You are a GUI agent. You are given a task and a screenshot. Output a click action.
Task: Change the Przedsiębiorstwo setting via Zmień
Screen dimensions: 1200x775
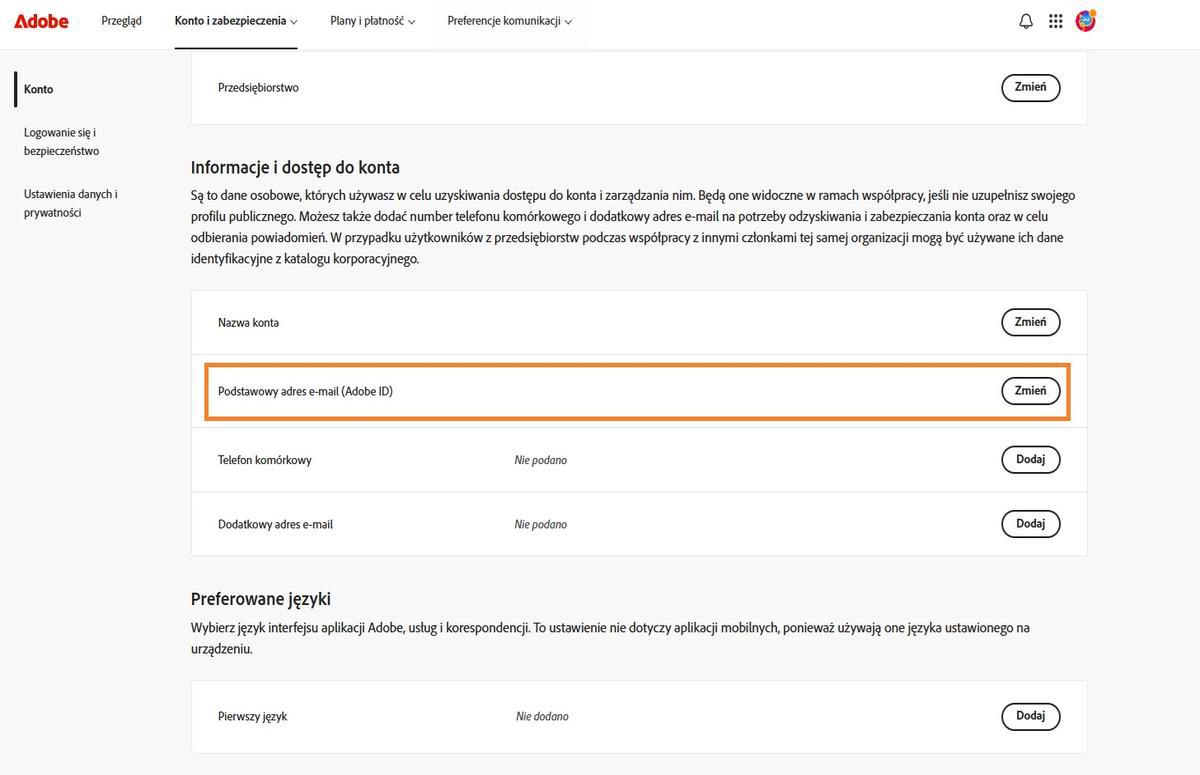click(x=1030, y=87)
